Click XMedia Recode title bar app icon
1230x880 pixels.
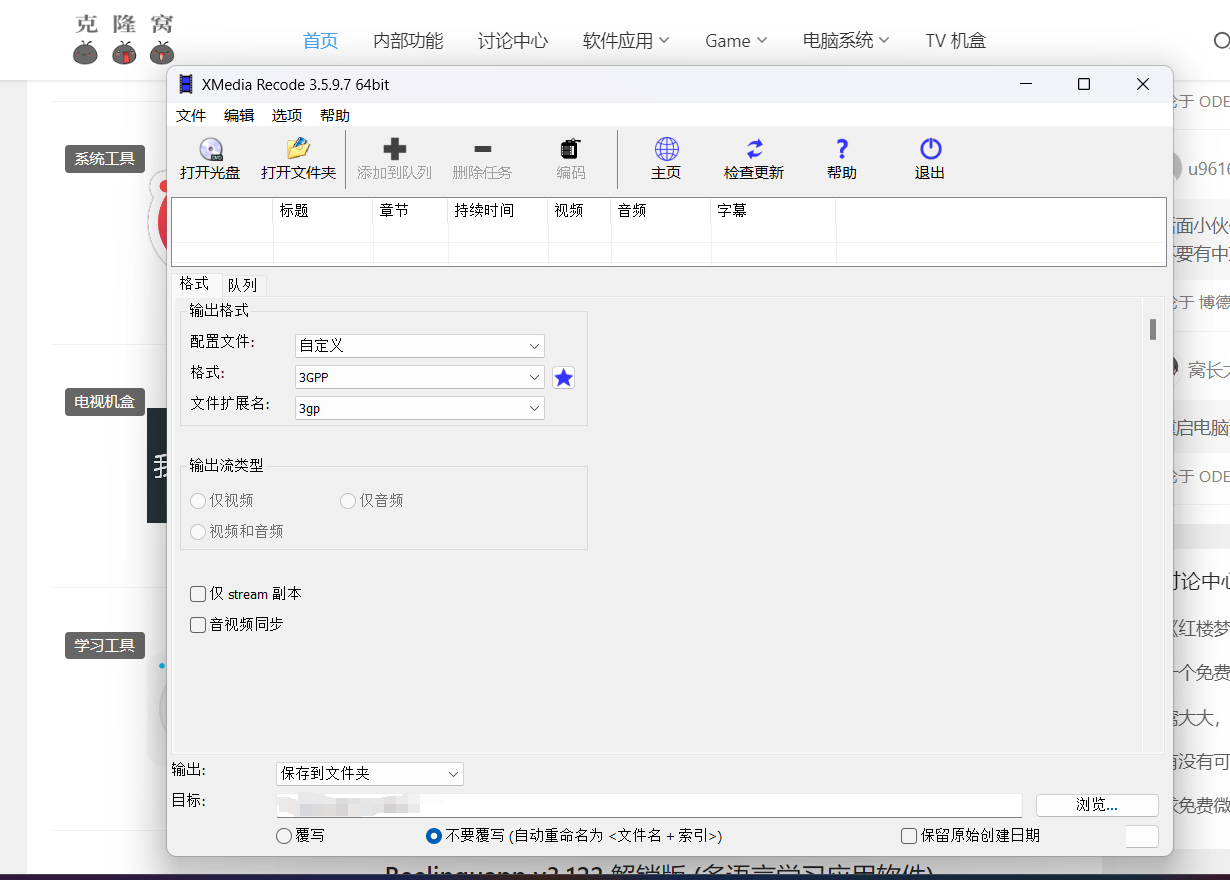(185, 84)
